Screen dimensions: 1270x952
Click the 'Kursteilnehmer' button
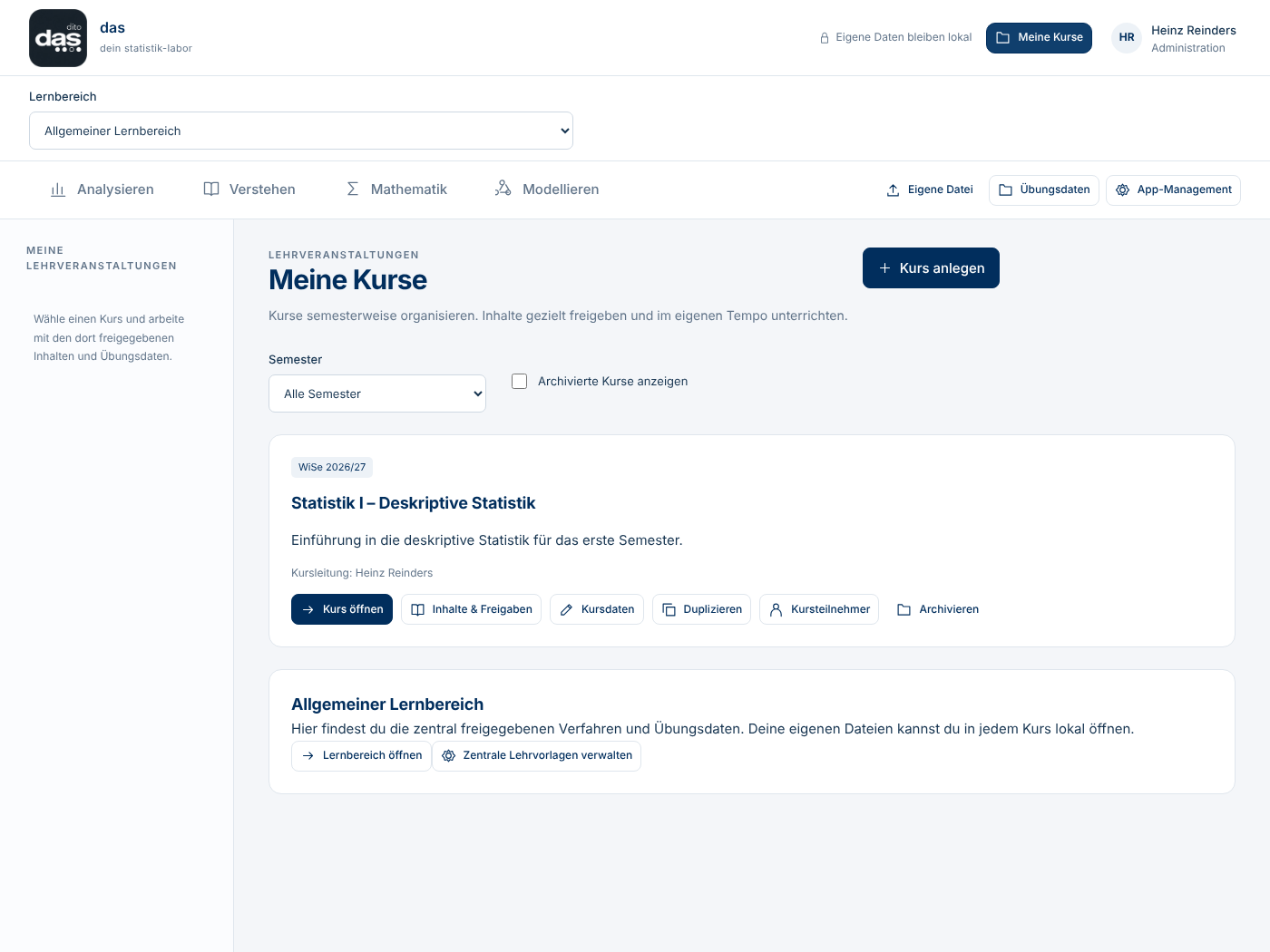819,609
